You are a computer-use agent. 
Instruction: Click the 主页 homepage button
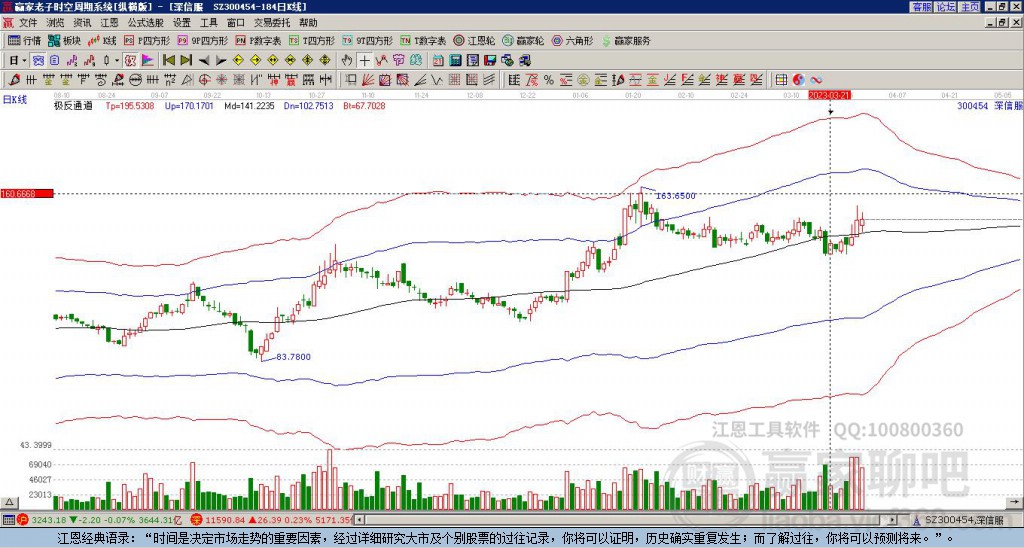click(970, 7)
